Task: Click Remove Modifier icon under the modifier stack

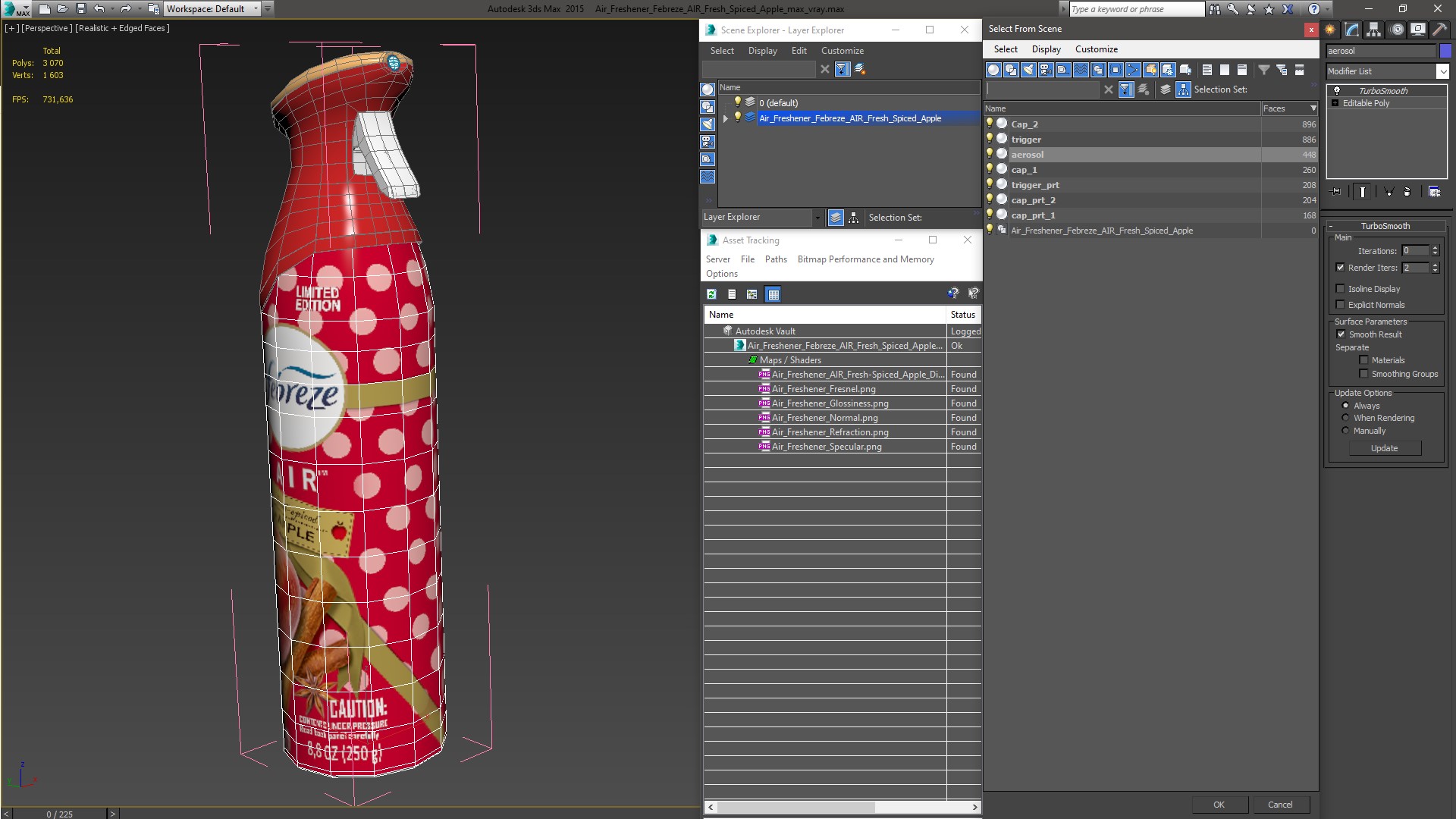Action: [x=1407, y=192]
